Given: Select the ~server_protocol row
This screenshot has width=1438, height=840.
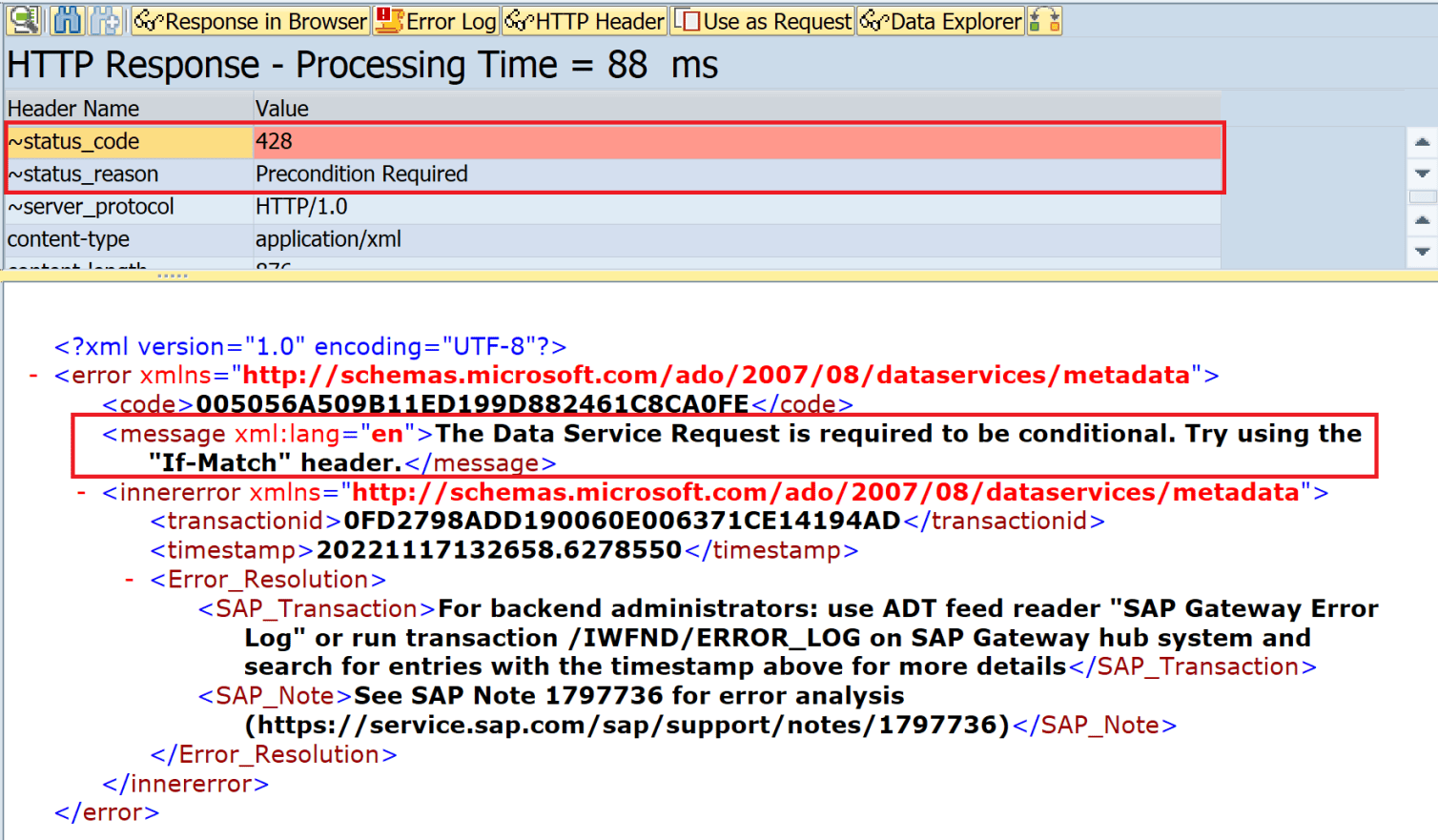Looking at the screenshot, I should (x=613, y=207).
